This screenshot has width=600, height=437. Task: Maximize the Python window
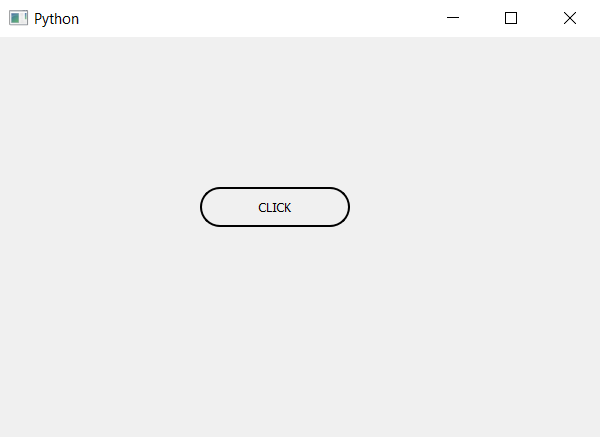coord(511,18)
